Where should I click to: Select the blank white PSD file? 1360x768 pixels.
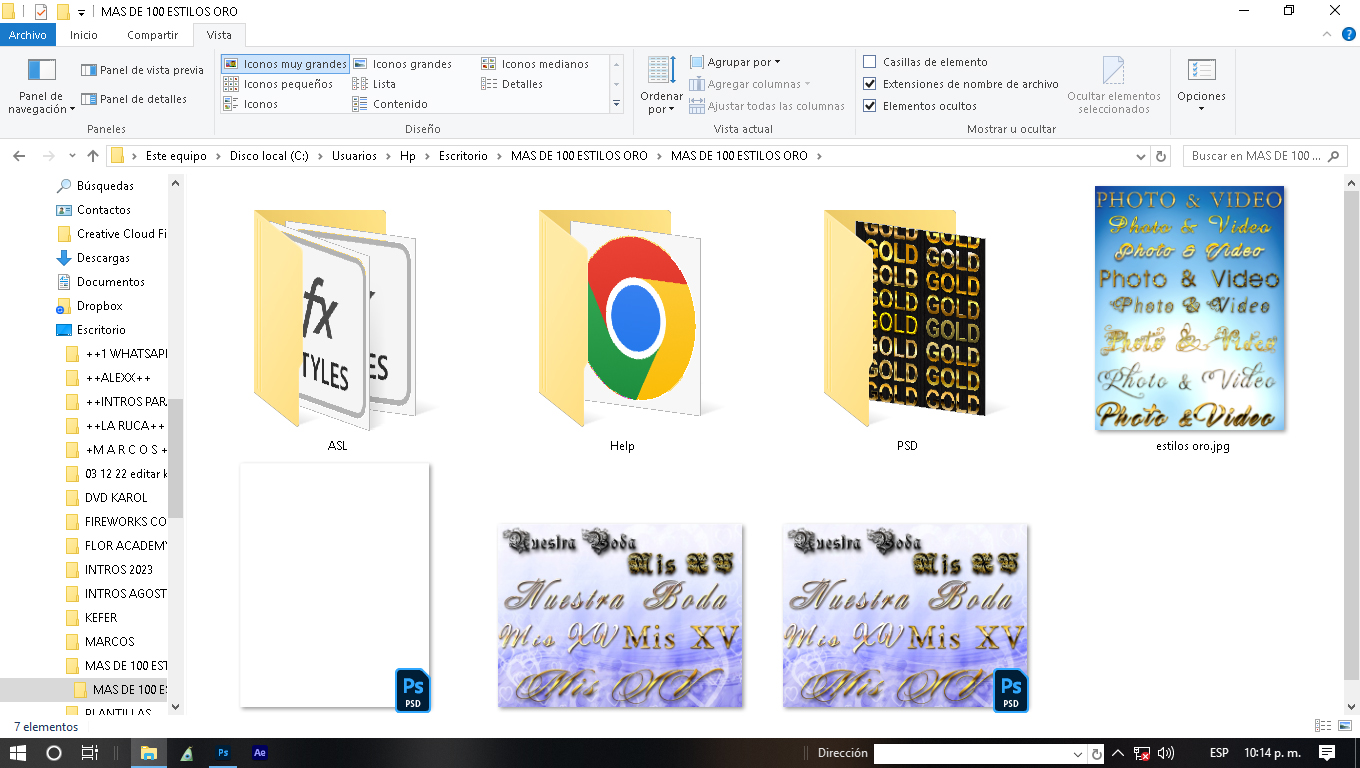335,586
